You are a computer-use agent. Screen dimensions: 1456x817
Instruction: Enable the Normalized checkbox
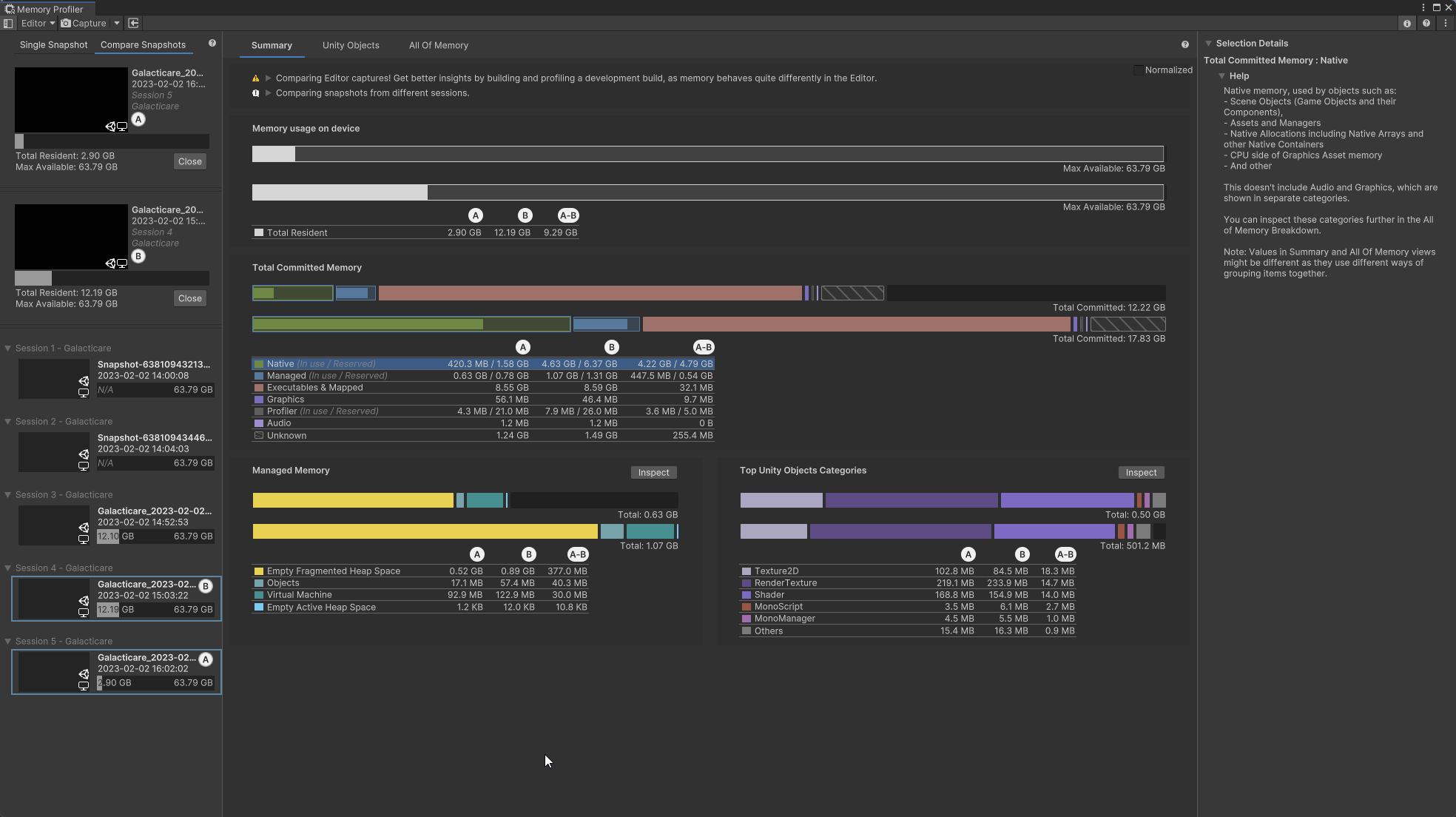pos(1139,70)
